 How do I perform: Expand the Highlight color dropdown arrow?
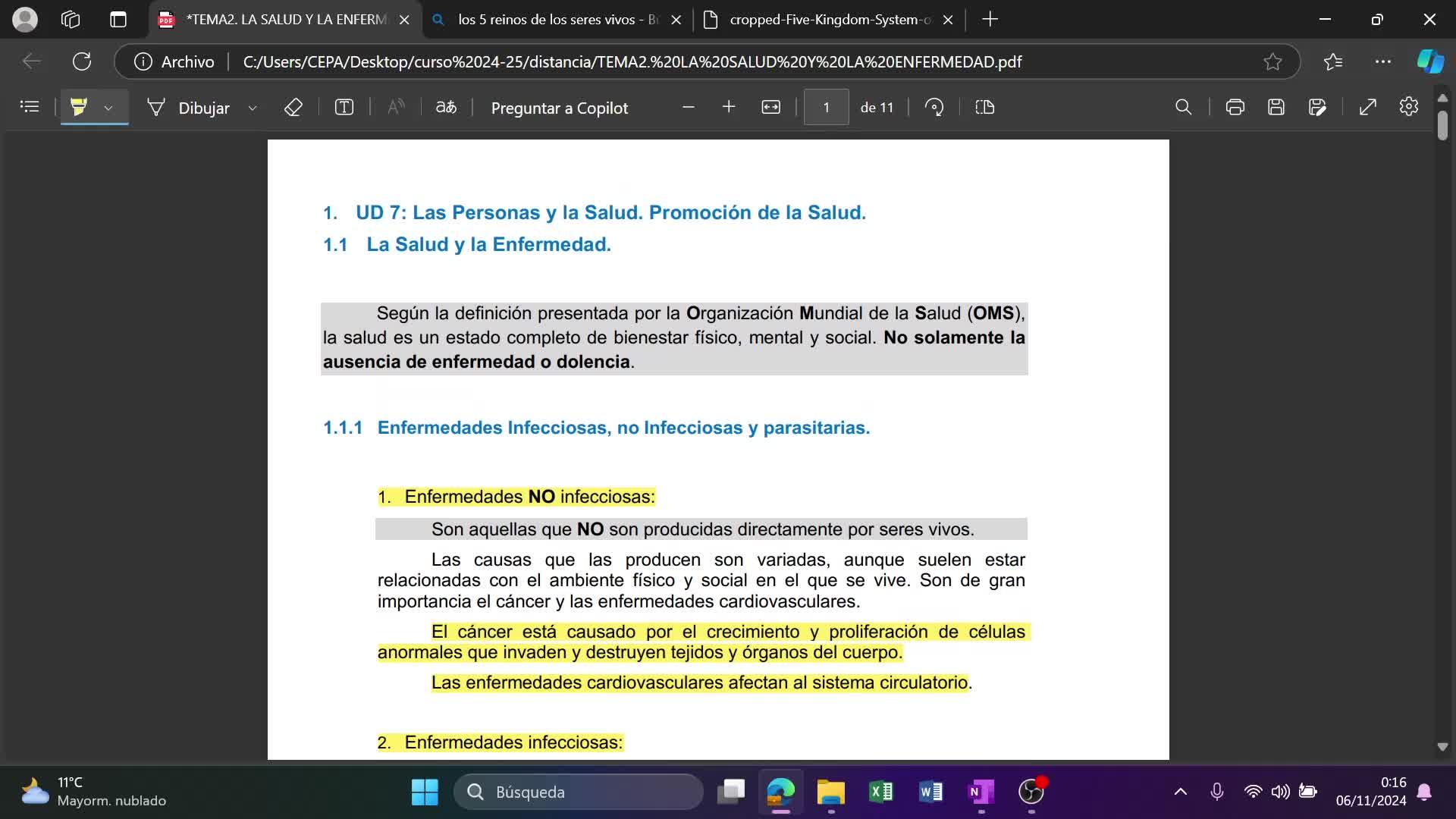coord(108,108)
